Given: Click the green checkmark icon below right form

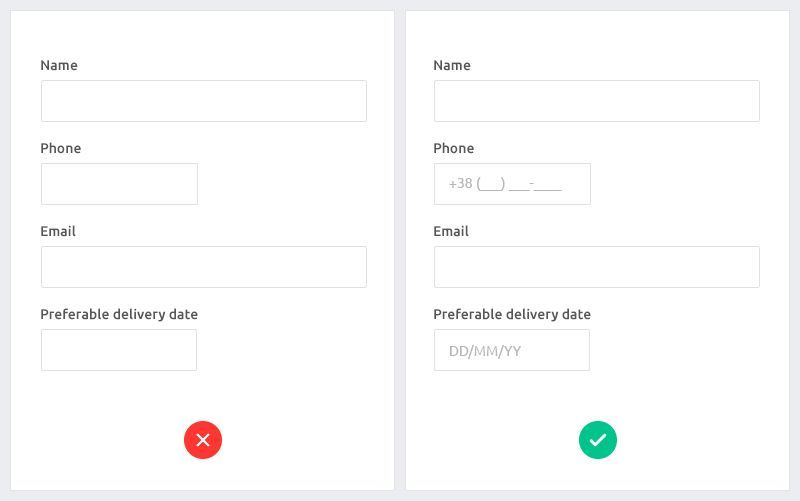Looking at the screenshot, I should click(x=598, y=440).
